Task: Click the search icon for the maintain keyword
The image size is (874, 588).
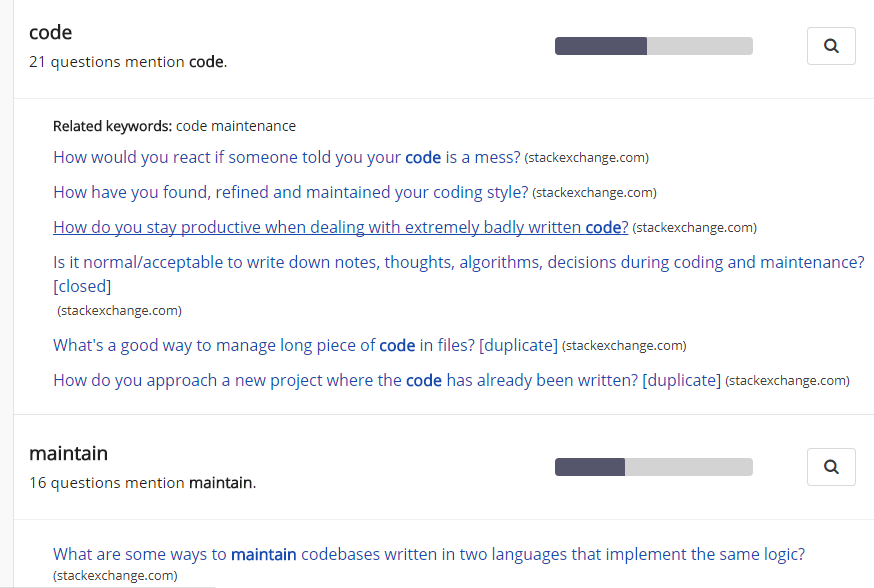Action: point(831,466)
